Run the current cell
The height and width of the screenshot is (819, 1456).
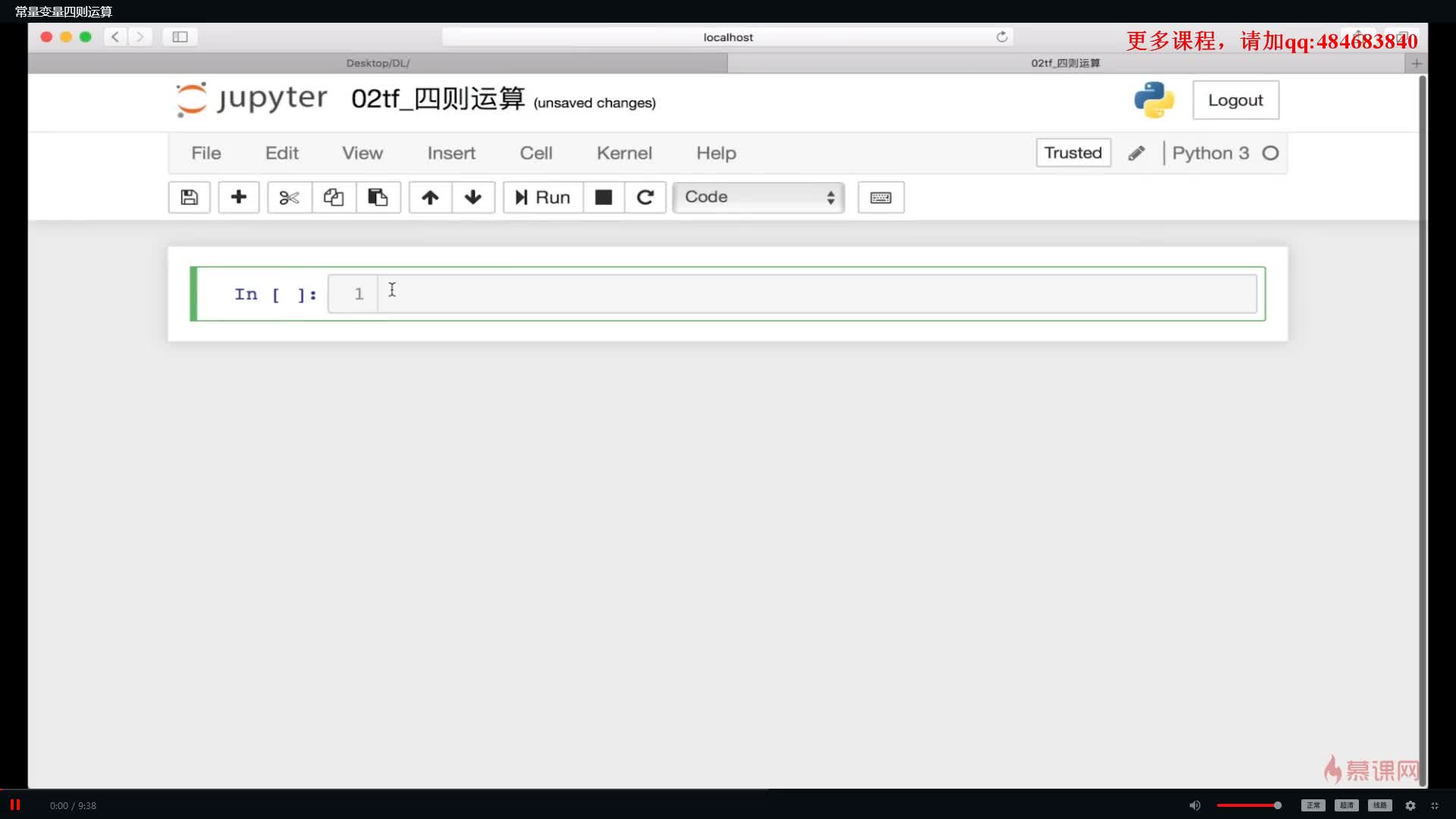point(543,197)
